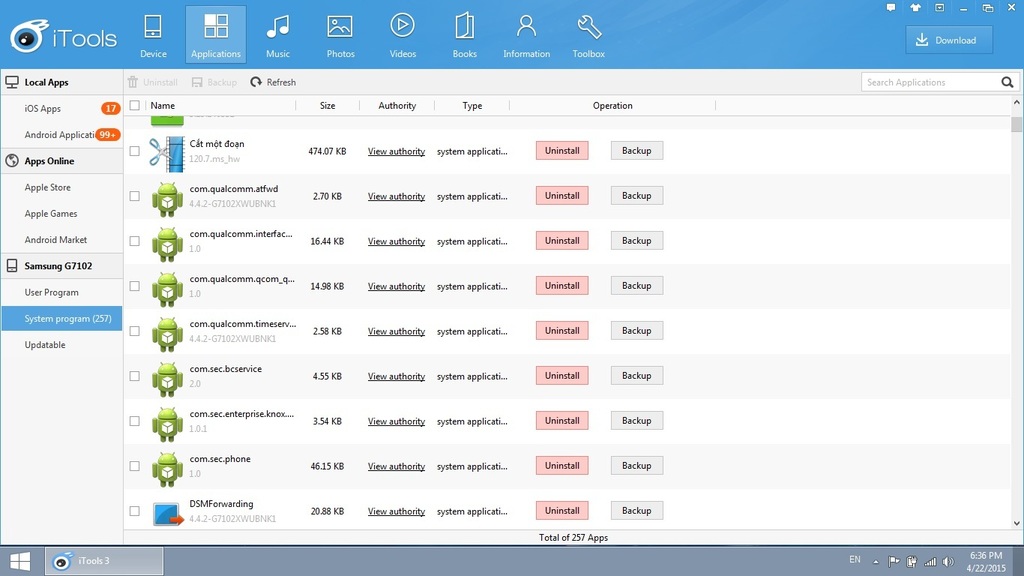Open the title bar dropdown menu icon
This screenshot has width=1024, height=576.
tap(939, 8)
